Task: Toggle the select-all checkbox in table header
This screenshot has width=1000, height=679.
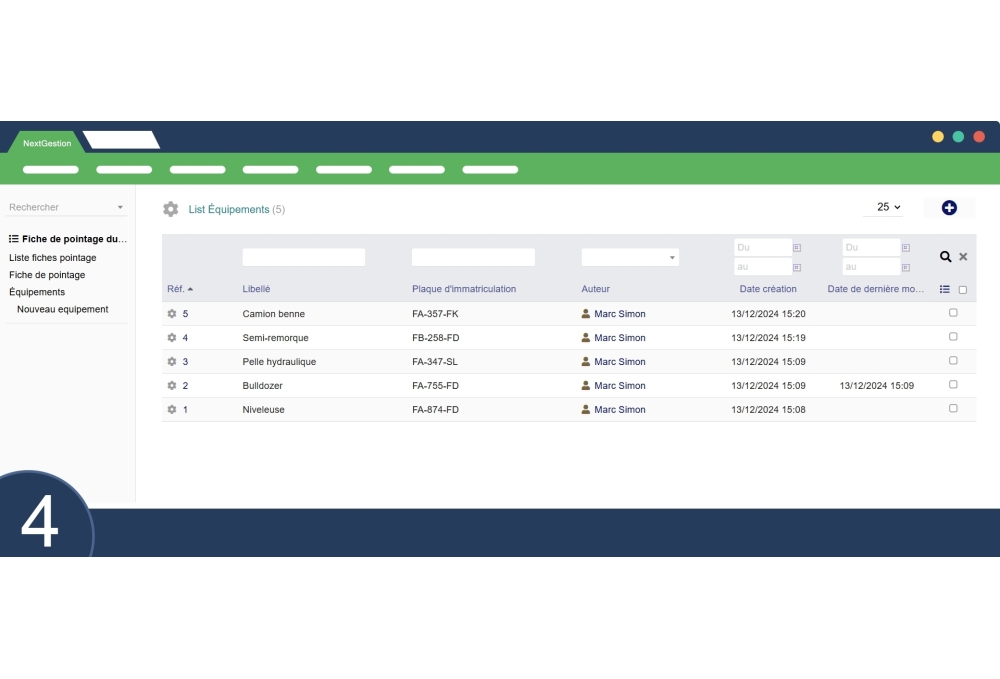Action: (x=962, y=289)
